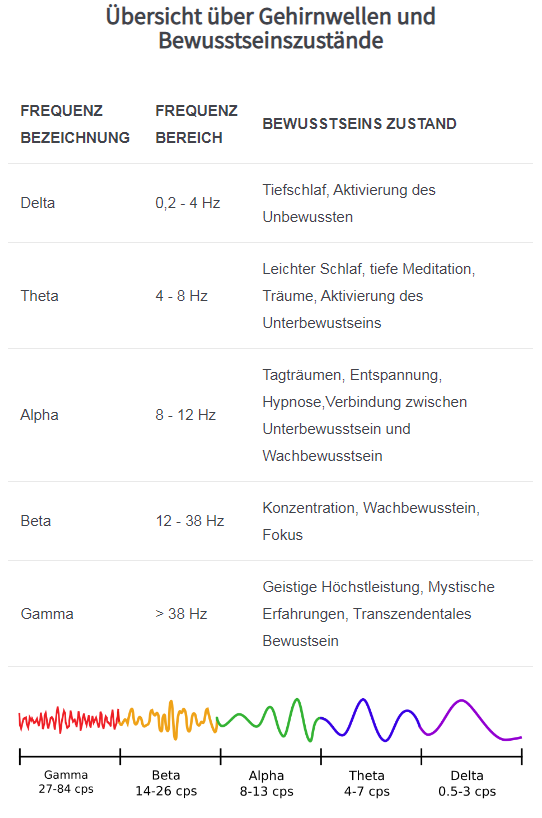This screenshot has width=542, height=818.
Task: Select the Beta 14-26 cps label
Action: tap(166, 783)
